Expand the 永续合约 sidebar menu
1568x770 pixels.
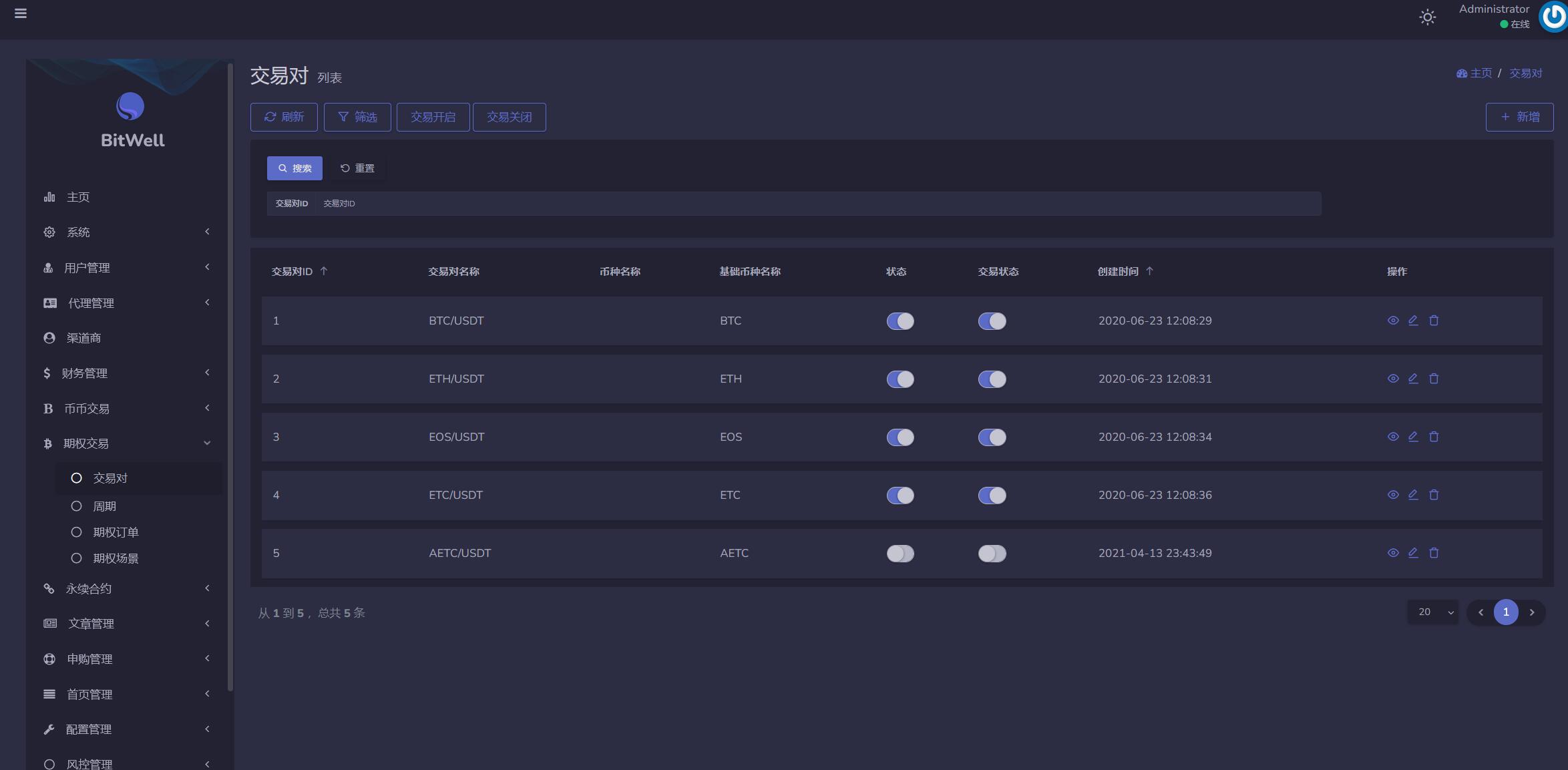[127, 589]
